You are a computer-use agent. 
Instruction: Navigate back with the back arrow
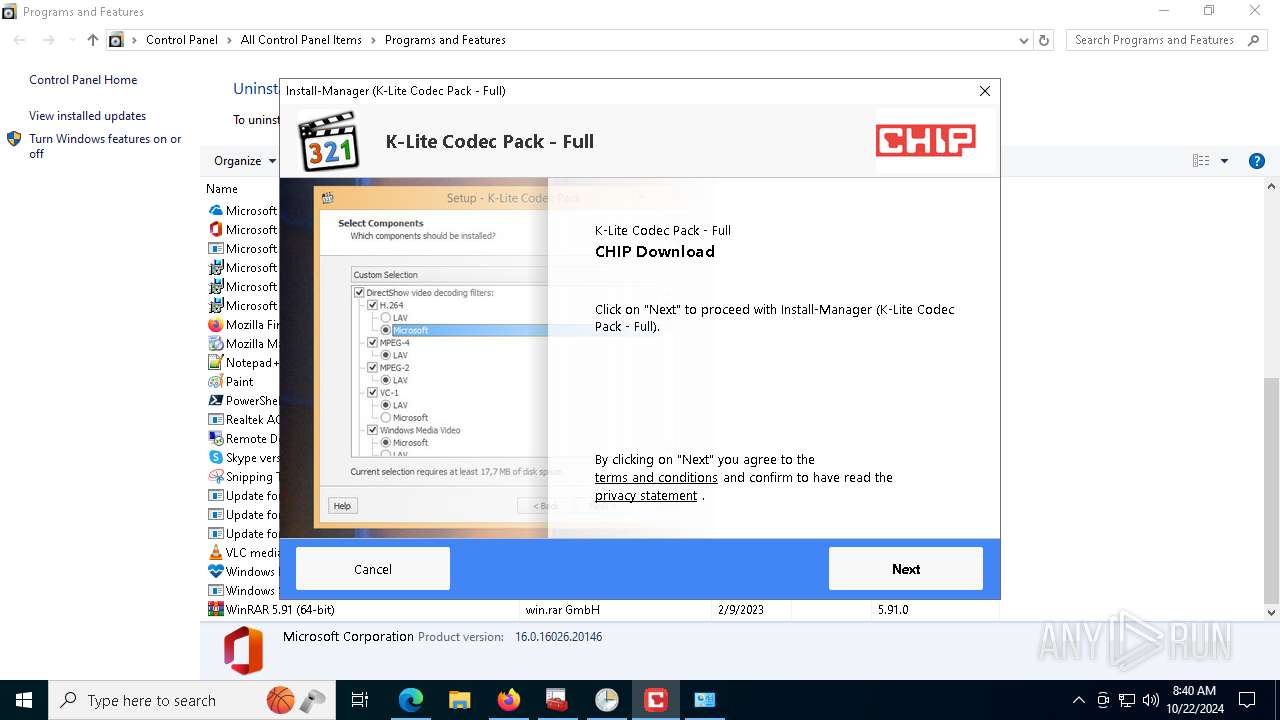tap(19, 40)
